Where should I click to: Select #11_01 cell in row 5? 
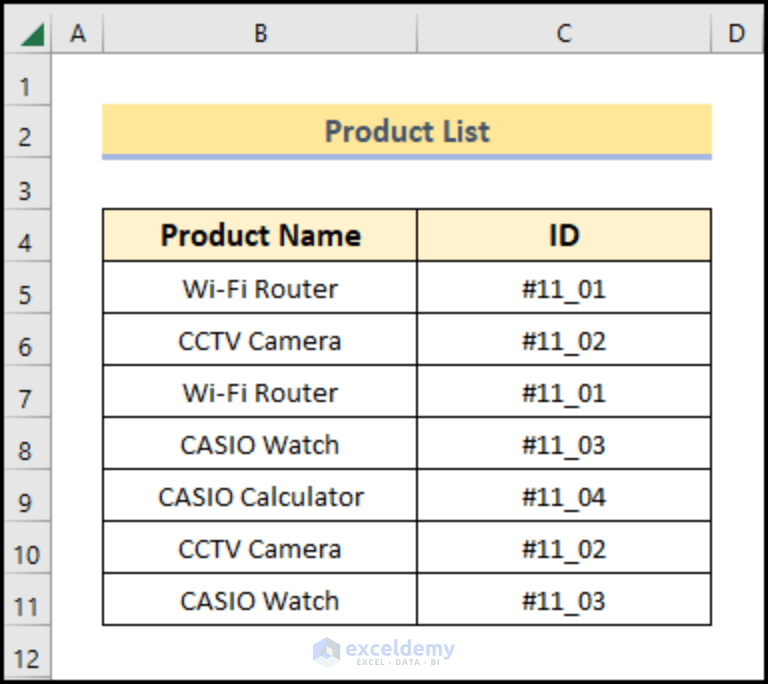coord(564,288)
